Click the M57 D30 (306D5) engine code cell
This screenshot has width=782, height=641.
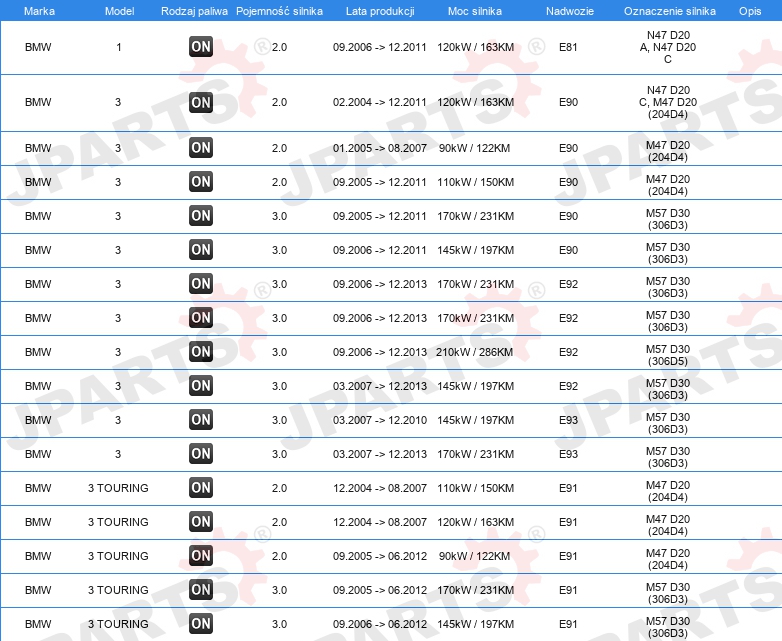pyautogui.click(x=668, y=355)
